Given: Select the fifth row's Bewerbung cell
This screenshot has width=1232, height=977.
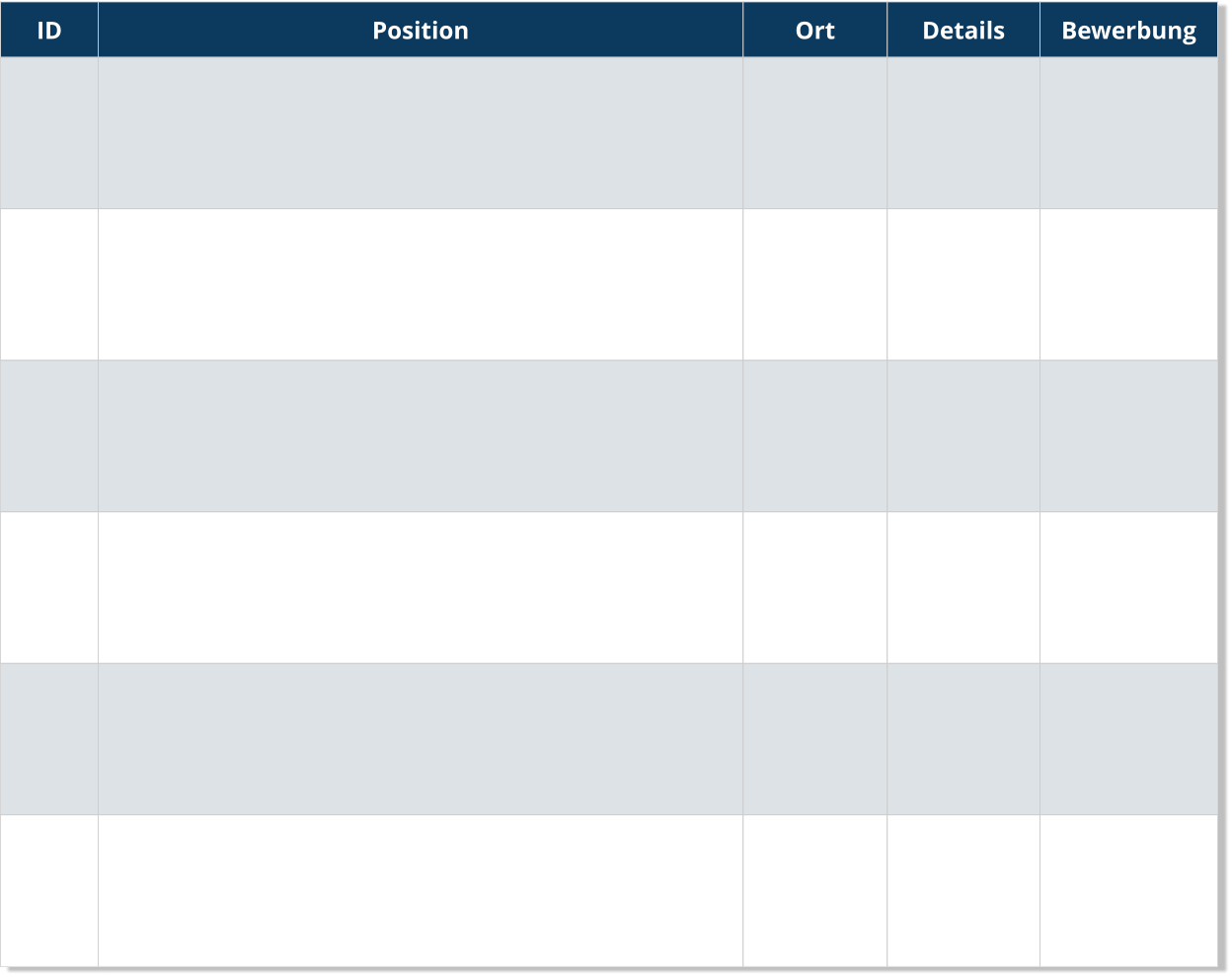Looking at the screenshot, I should click(1128, 739).
